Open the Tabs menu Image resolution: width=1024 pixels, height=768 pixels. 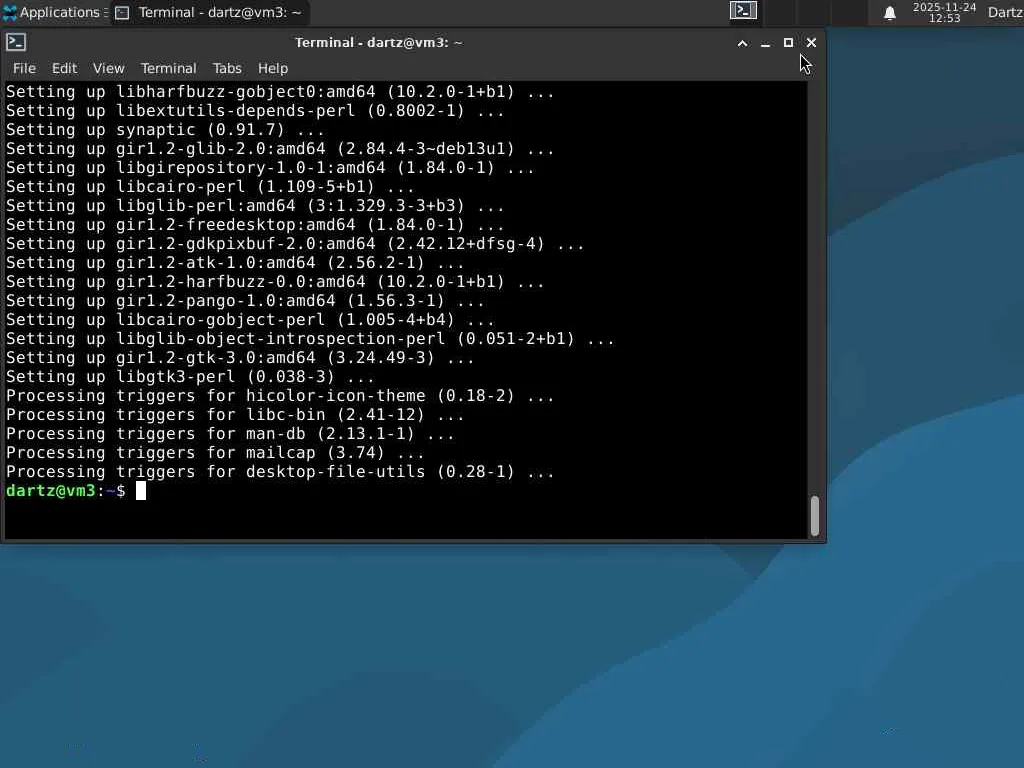point(227,68)
